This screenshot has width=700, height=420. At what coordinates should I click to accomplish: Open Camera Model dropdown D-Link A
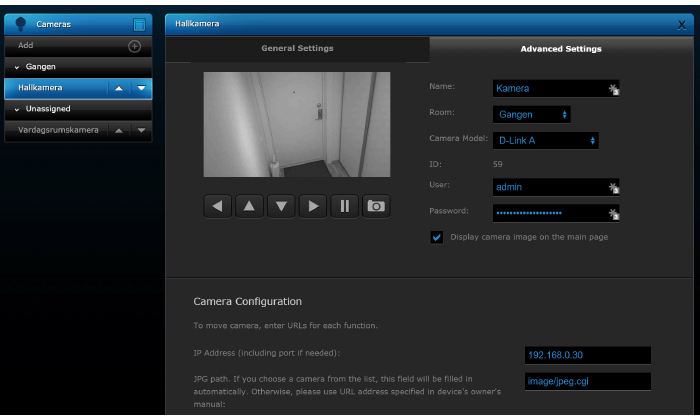click(x=545, y=140)
